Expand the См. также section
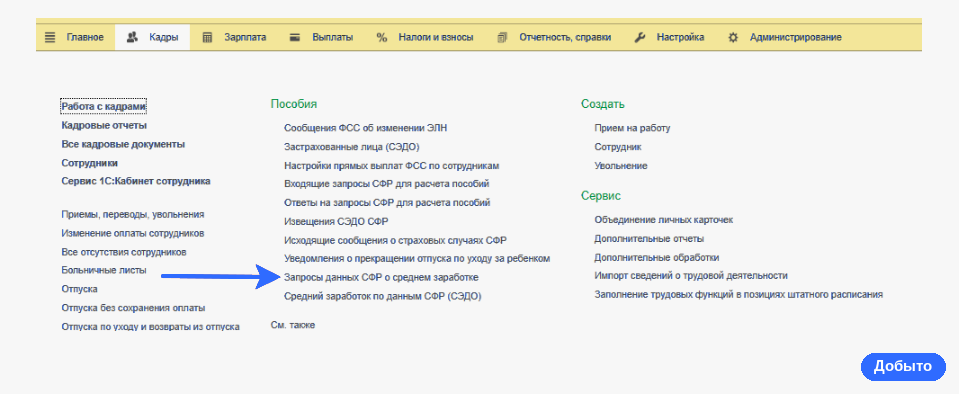 (x=293, y=325)
